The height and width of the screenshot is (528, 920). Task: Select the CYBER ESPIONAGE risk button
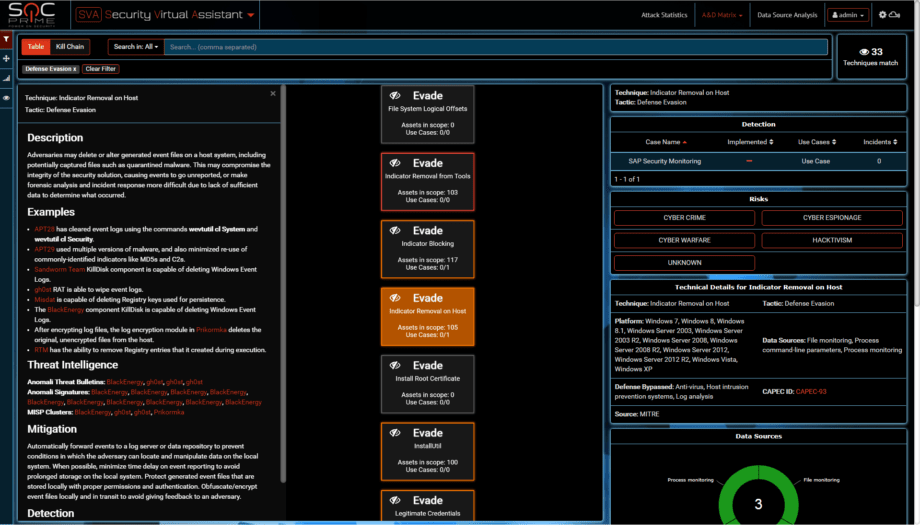click(x=832, y=218)
